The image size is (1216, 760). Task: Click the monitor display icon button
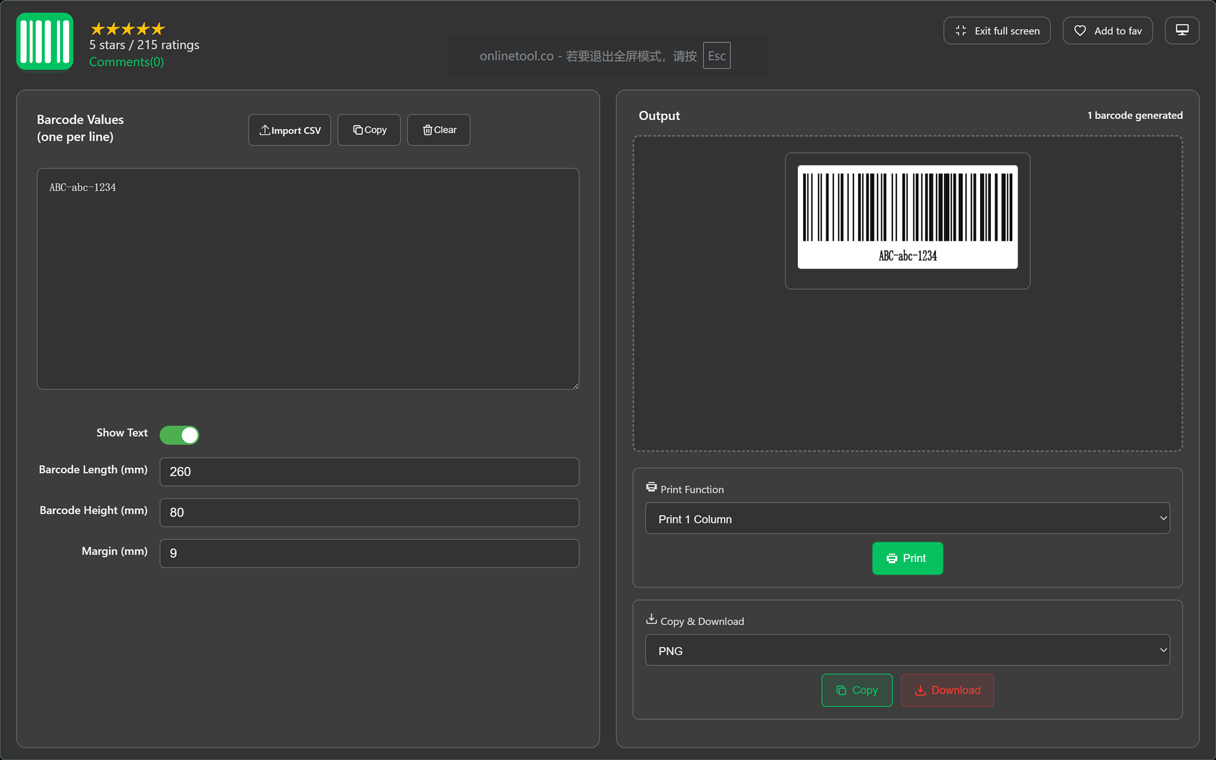[1182, 31]
